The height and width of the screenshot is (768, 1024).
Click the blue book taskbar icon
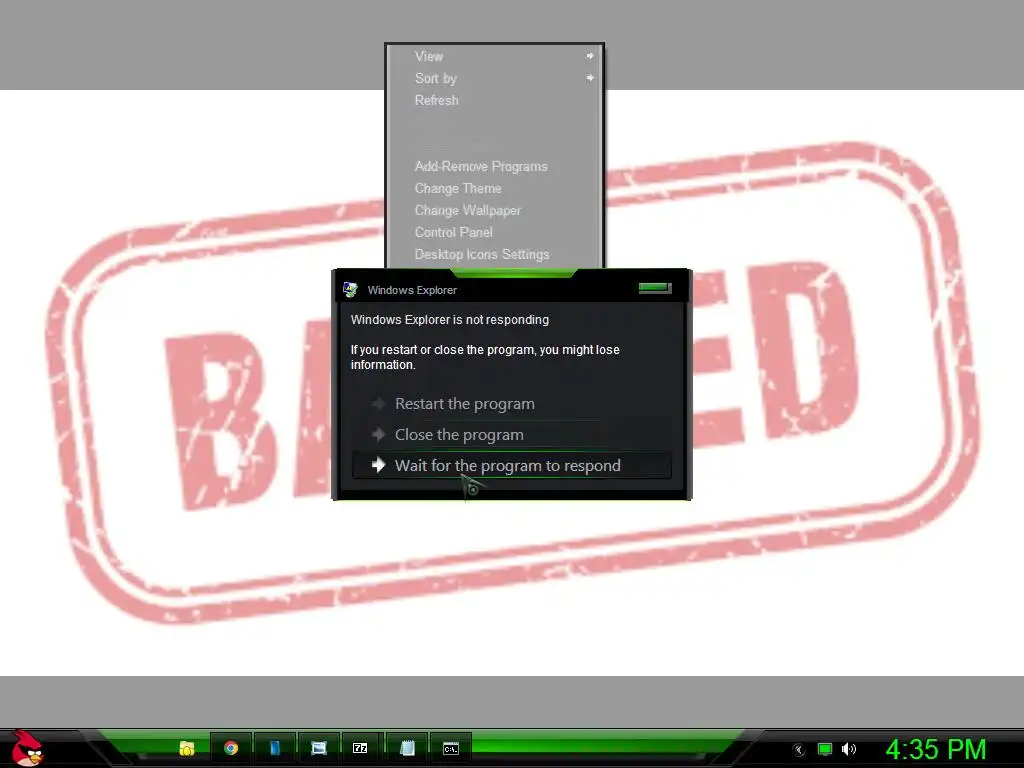[275, 748]
